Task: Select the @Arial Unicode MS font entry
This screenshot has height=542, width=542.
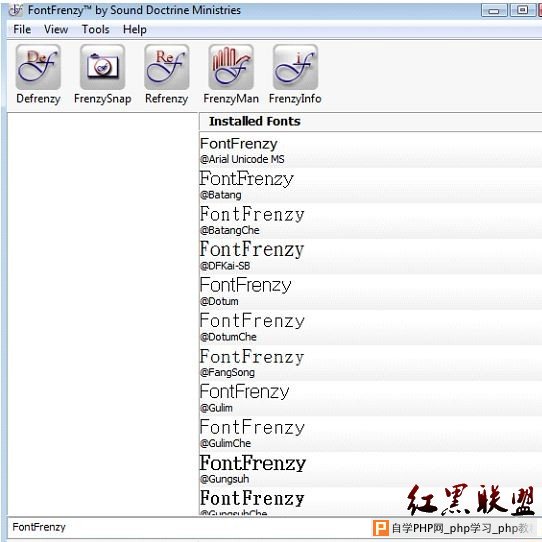Action: (371, 150)
